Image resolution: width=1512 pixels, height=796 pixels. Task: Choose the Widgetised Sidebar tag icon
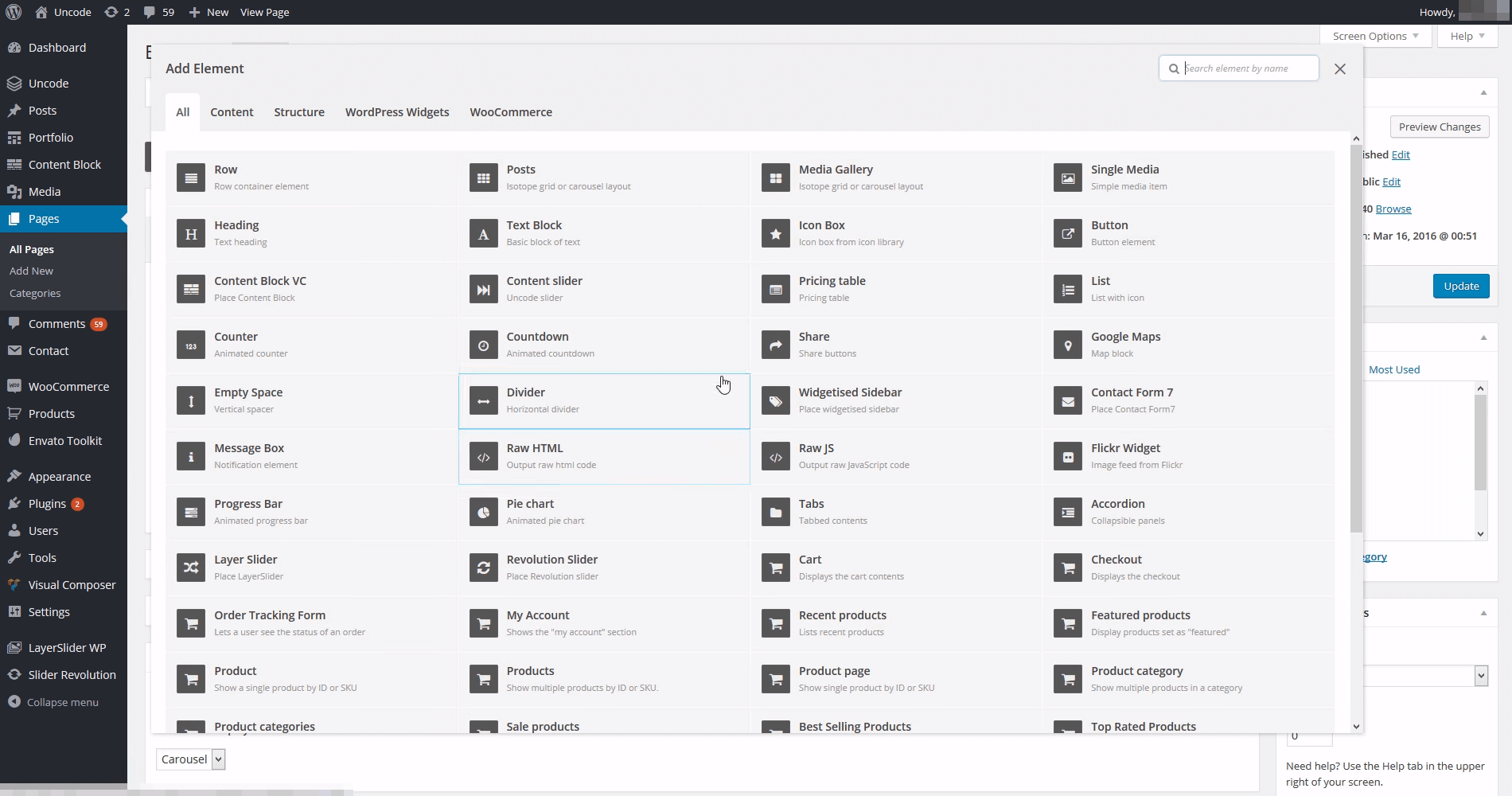775,401
